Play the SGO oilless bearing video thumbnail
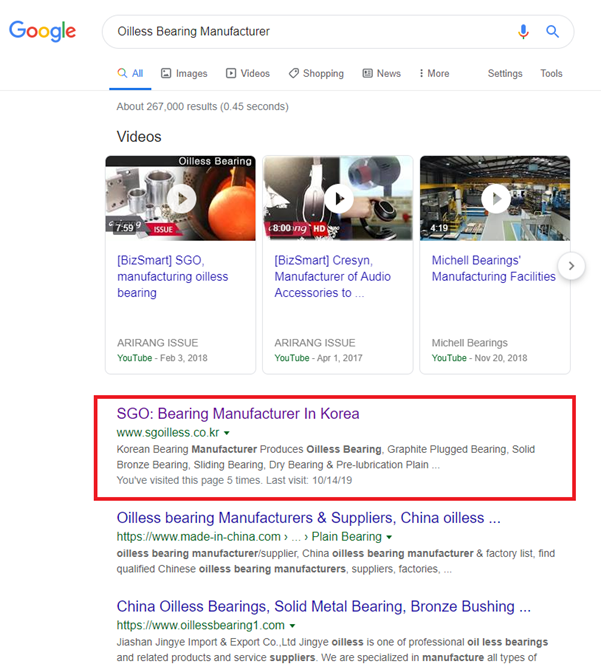 click(x=181, y=198)
